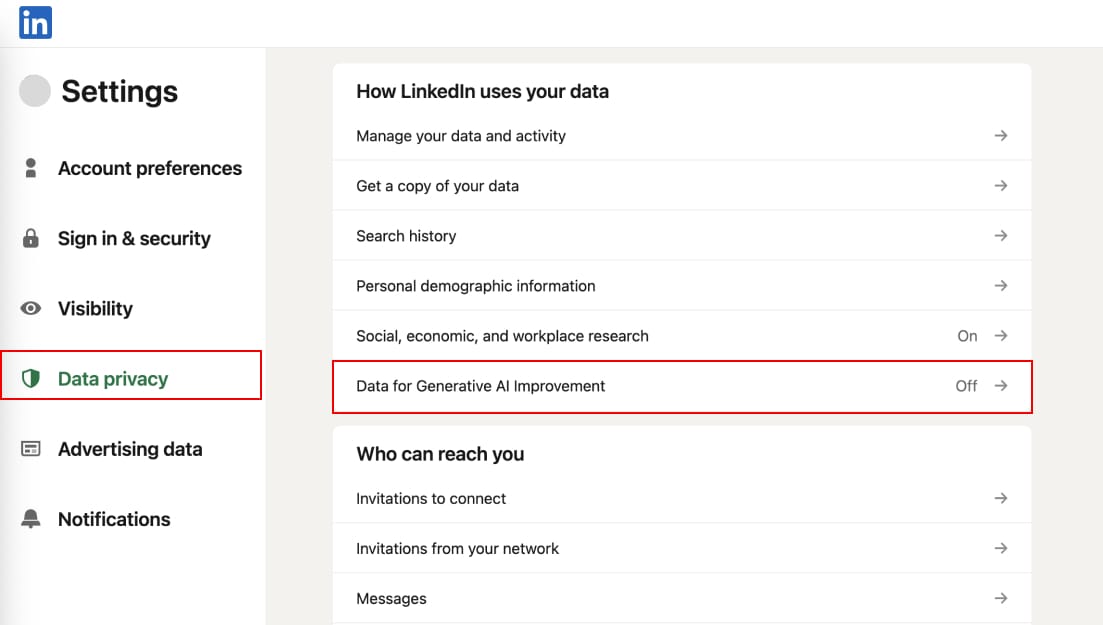Click the arrow on Social, economic, and workplace research
Image resolution: width=1103 pixels, height=625 pixels.
(x=1001, y=336)
